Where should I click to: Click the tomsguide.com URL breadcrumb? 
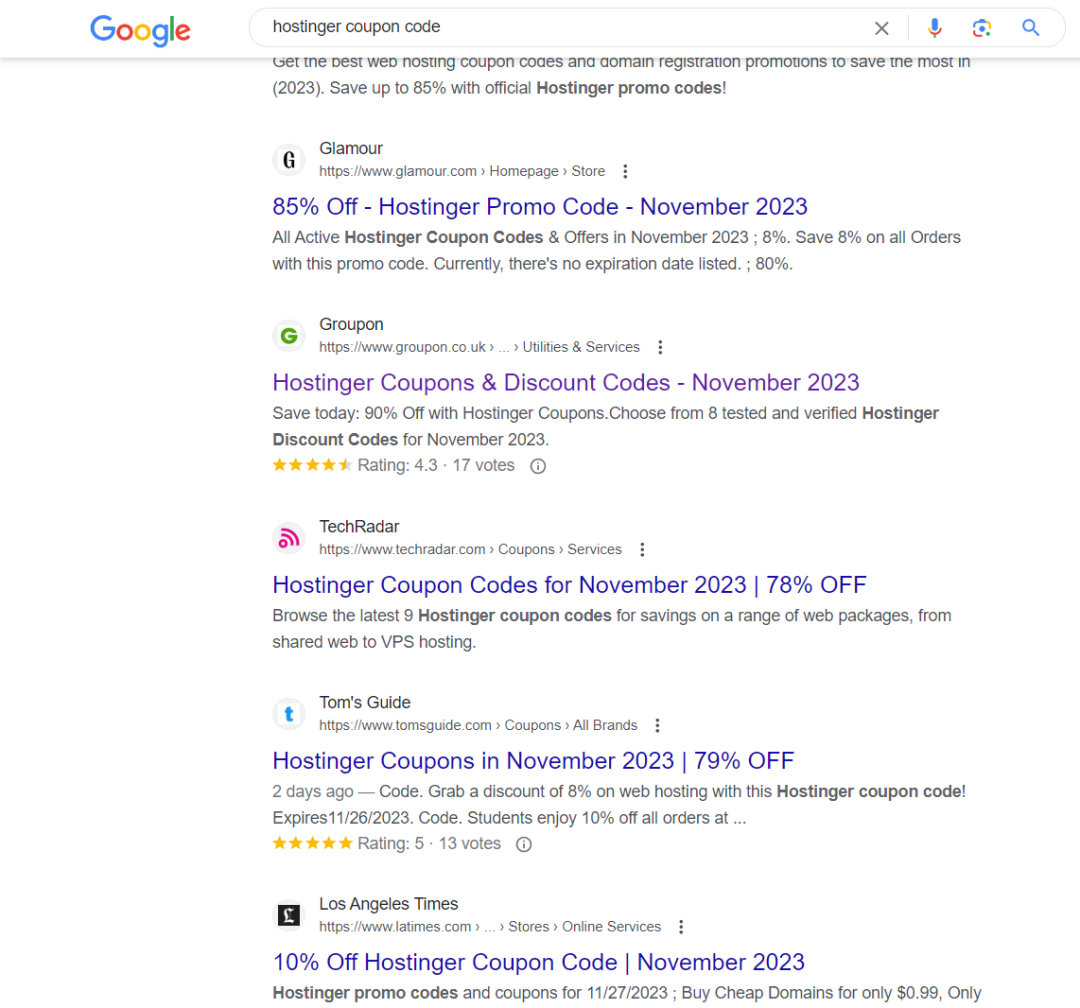click(x=478, y=726)
